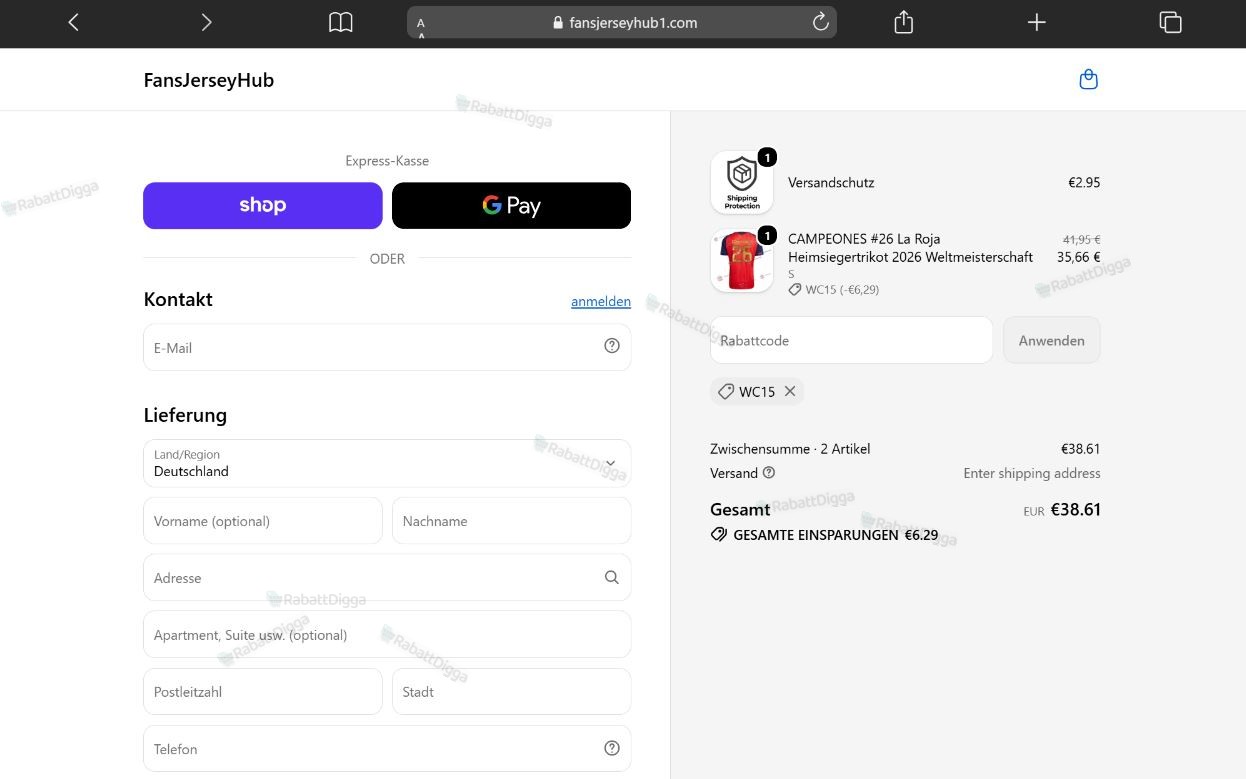Remove the WC15 discount with the X

[790, 391]
